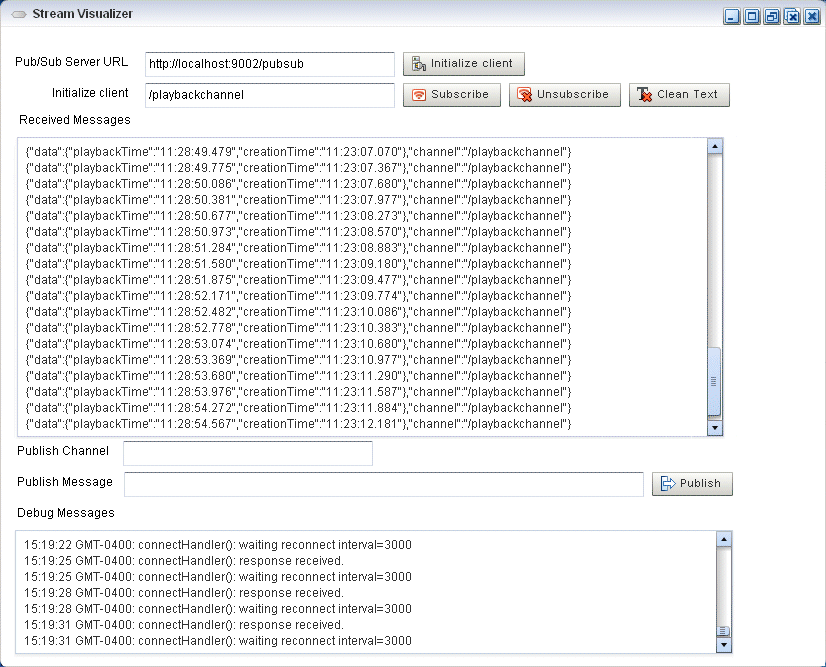
Task: Click debug line 15:19:25 response received
Action: click(x=184, y=561)
